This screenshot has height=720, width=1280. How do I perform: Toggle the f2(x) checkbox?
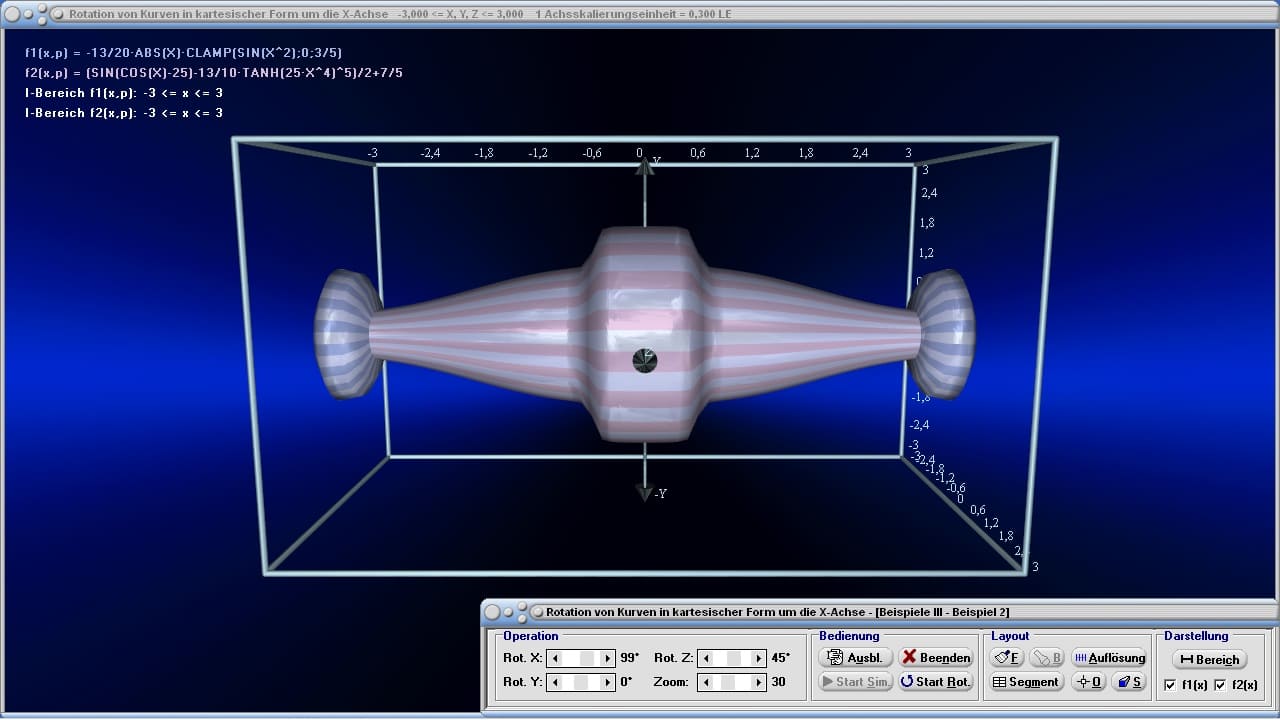[1219, 685]
